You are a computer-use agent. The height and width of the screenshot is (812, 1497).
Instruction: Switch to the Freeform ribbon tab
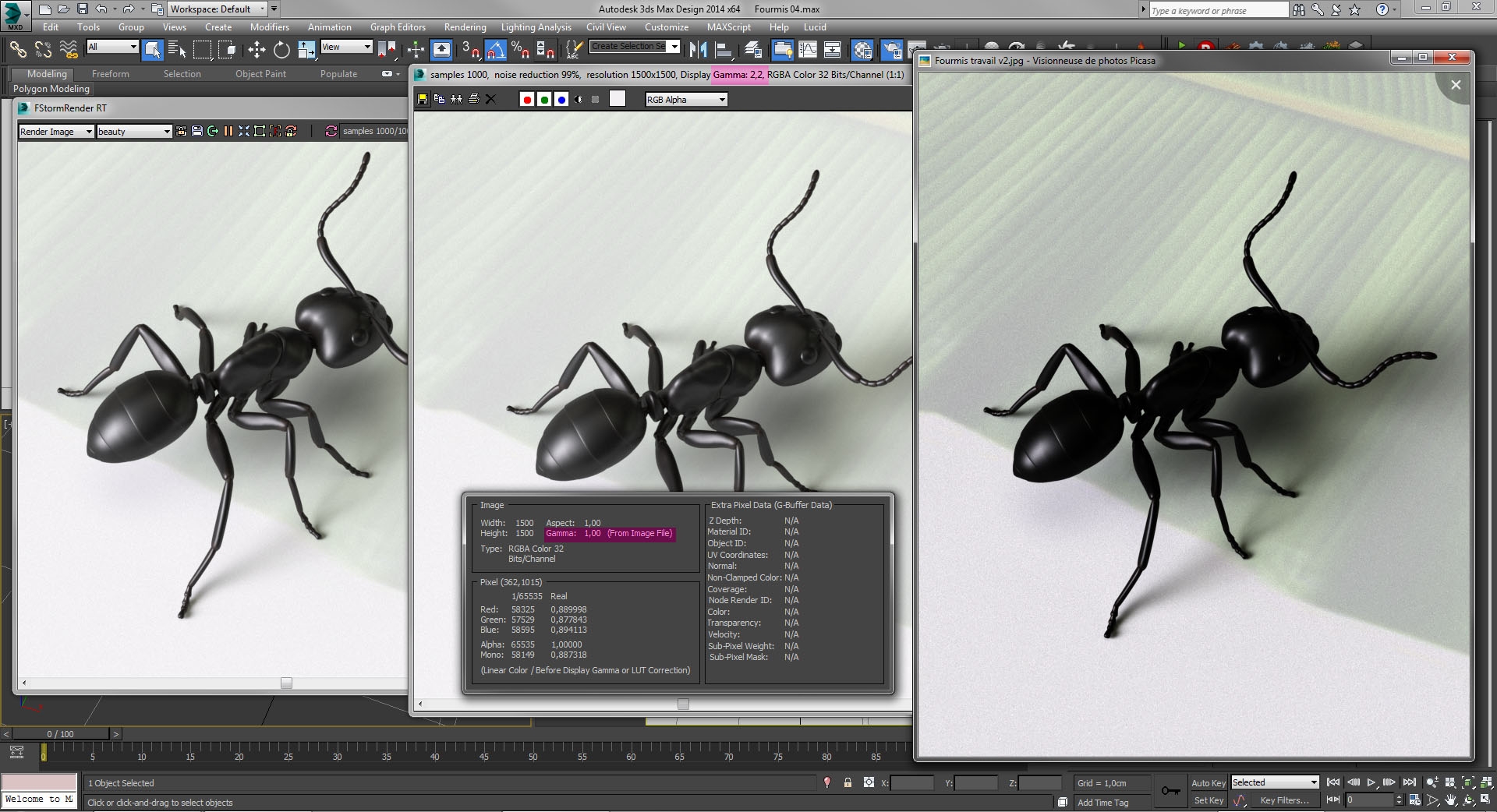click(x=110, y=74)
